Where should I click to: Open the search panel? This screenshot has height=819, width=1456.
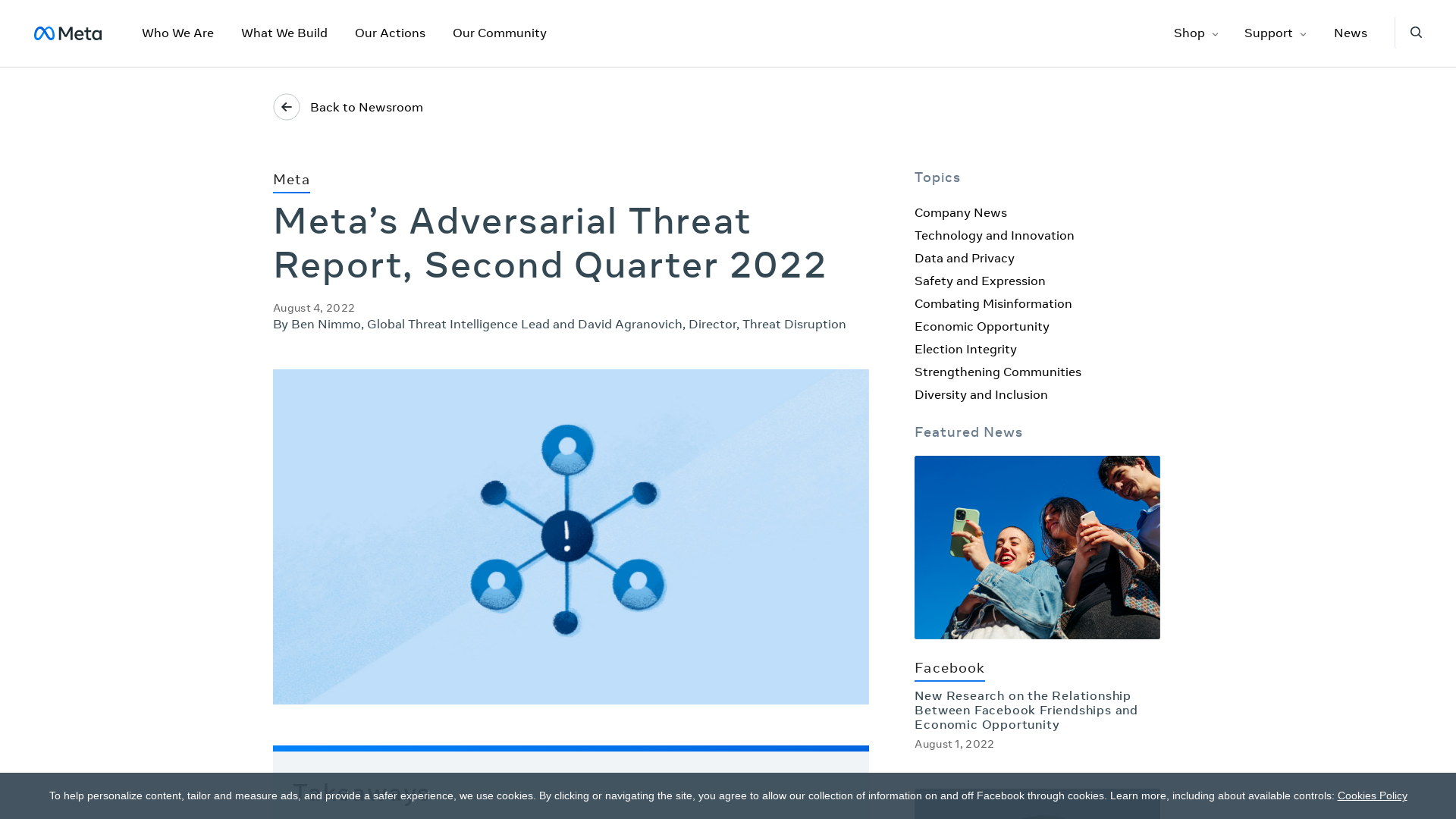(1416, 33)
